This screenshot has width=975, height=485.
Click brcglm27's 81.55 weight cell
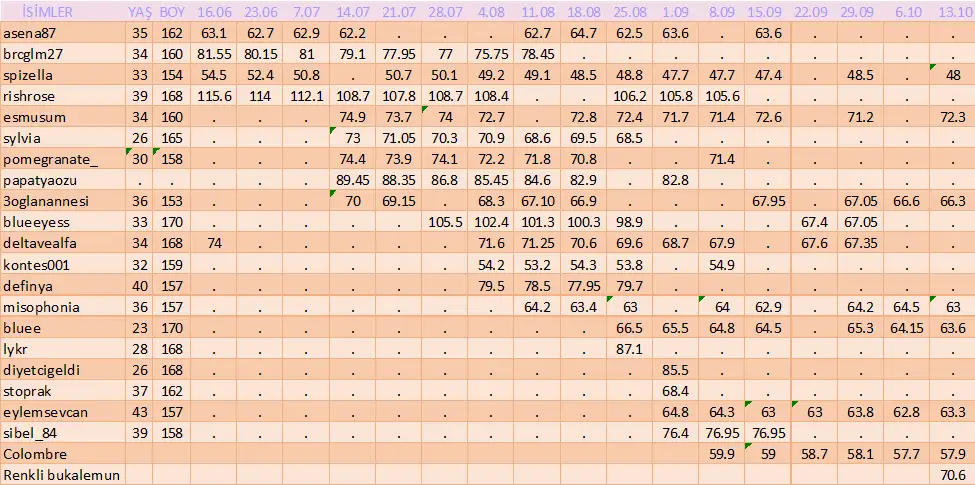pyautogui.click(x=215, y=53)
